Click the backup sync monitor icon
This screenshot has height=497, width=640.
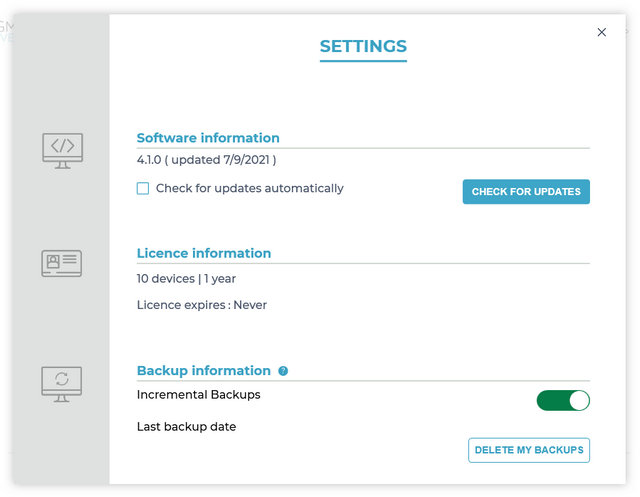[x=62, y=381]
